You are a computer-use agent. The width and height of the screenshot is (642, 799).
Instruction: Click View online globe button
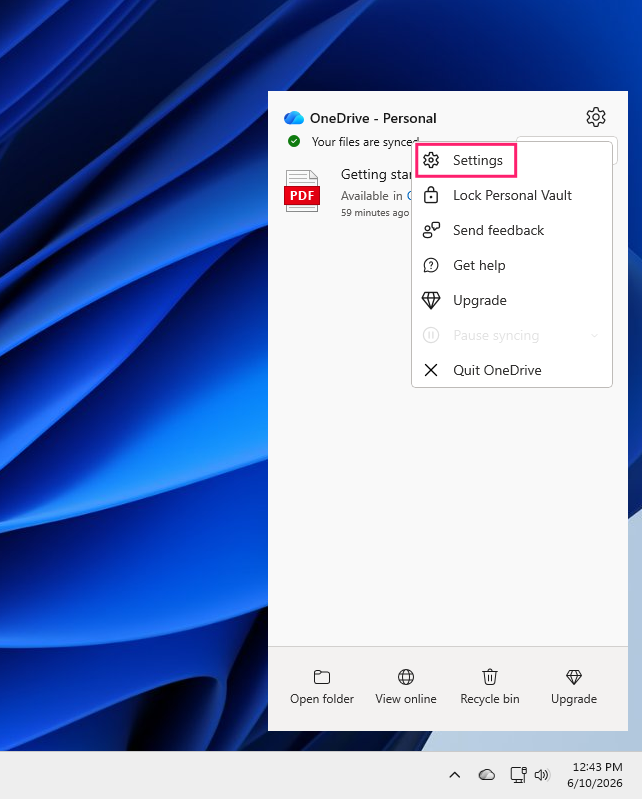coord(406,687)
